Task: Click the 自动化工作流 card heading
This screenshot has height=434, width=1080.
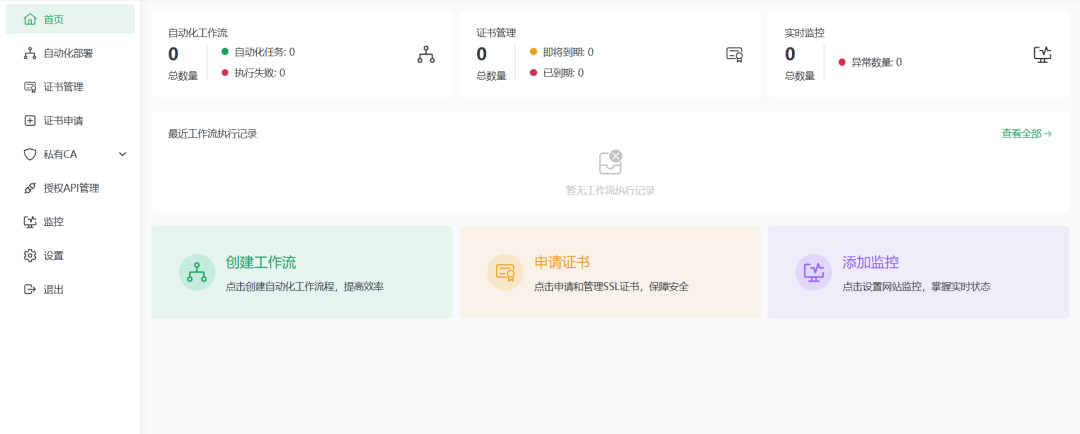Action: (x=198, y=32)
